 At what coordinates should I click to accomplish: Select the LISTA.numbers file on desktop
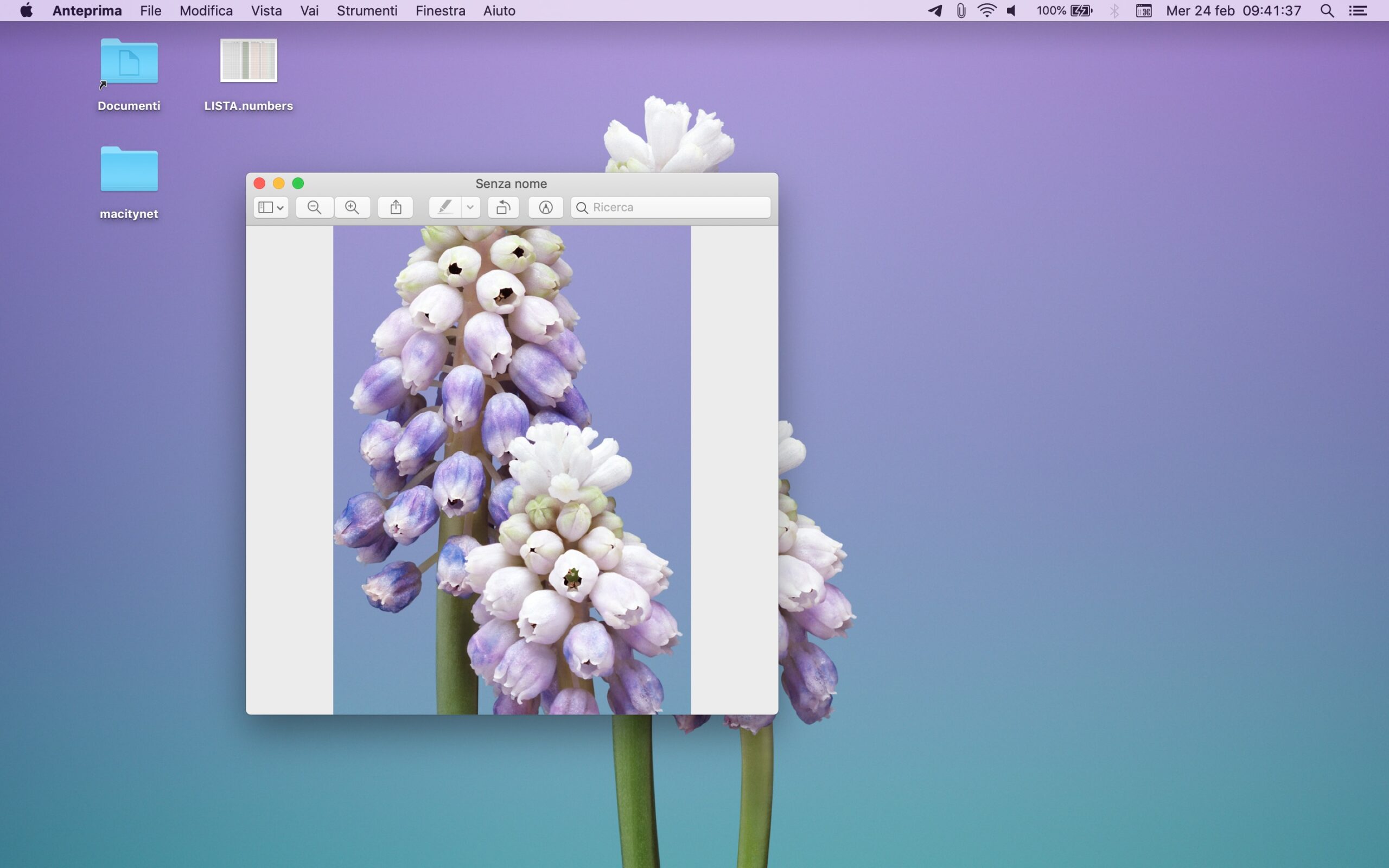click(x=249, y=61)
